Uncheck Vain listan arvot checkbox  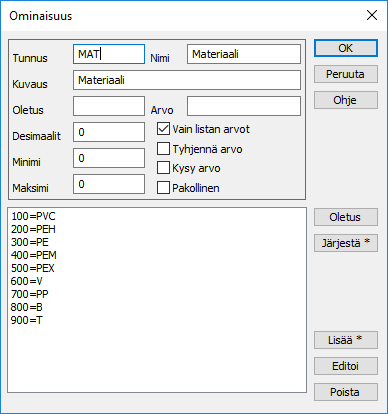point(163,129)
